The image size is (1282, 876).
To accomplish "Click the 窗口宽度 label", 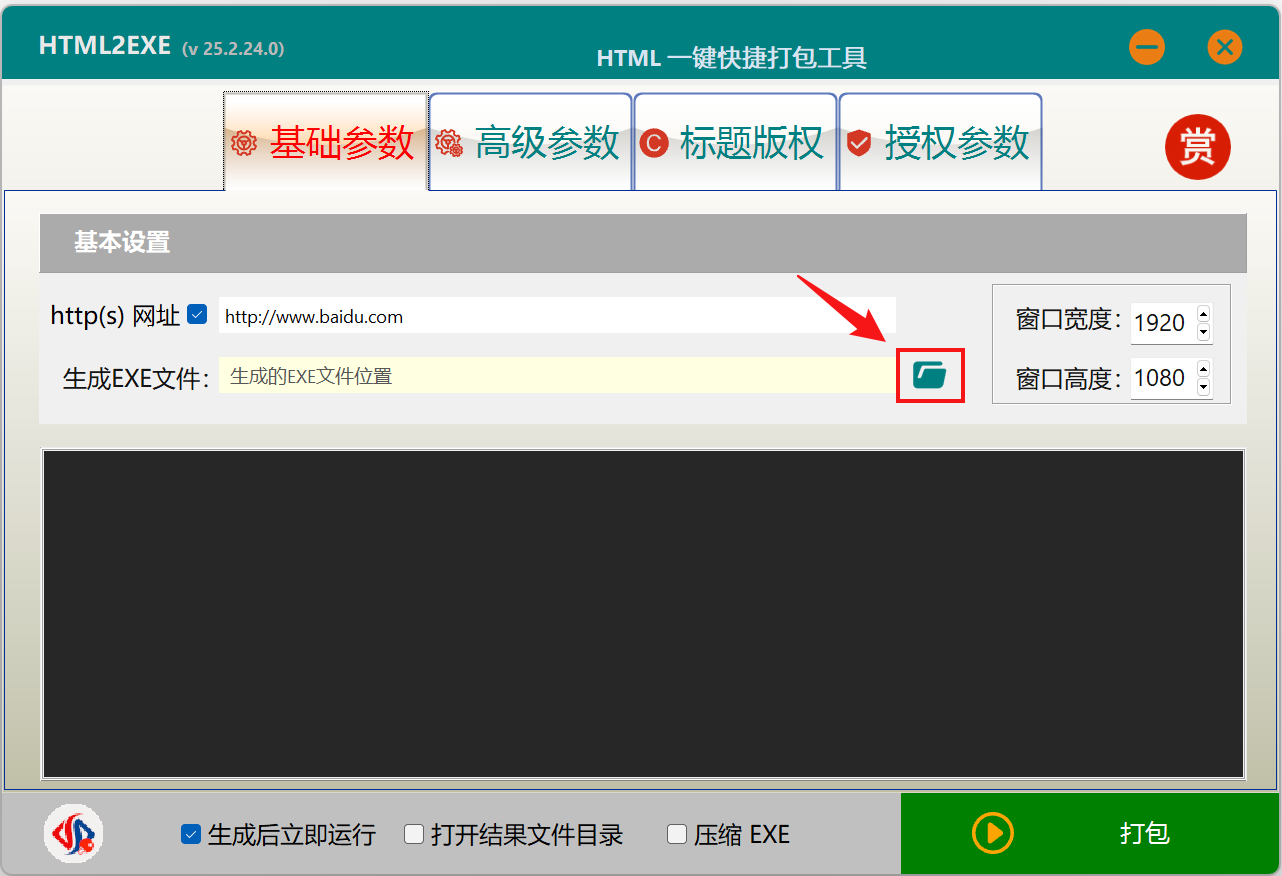I will [1069, 320].
